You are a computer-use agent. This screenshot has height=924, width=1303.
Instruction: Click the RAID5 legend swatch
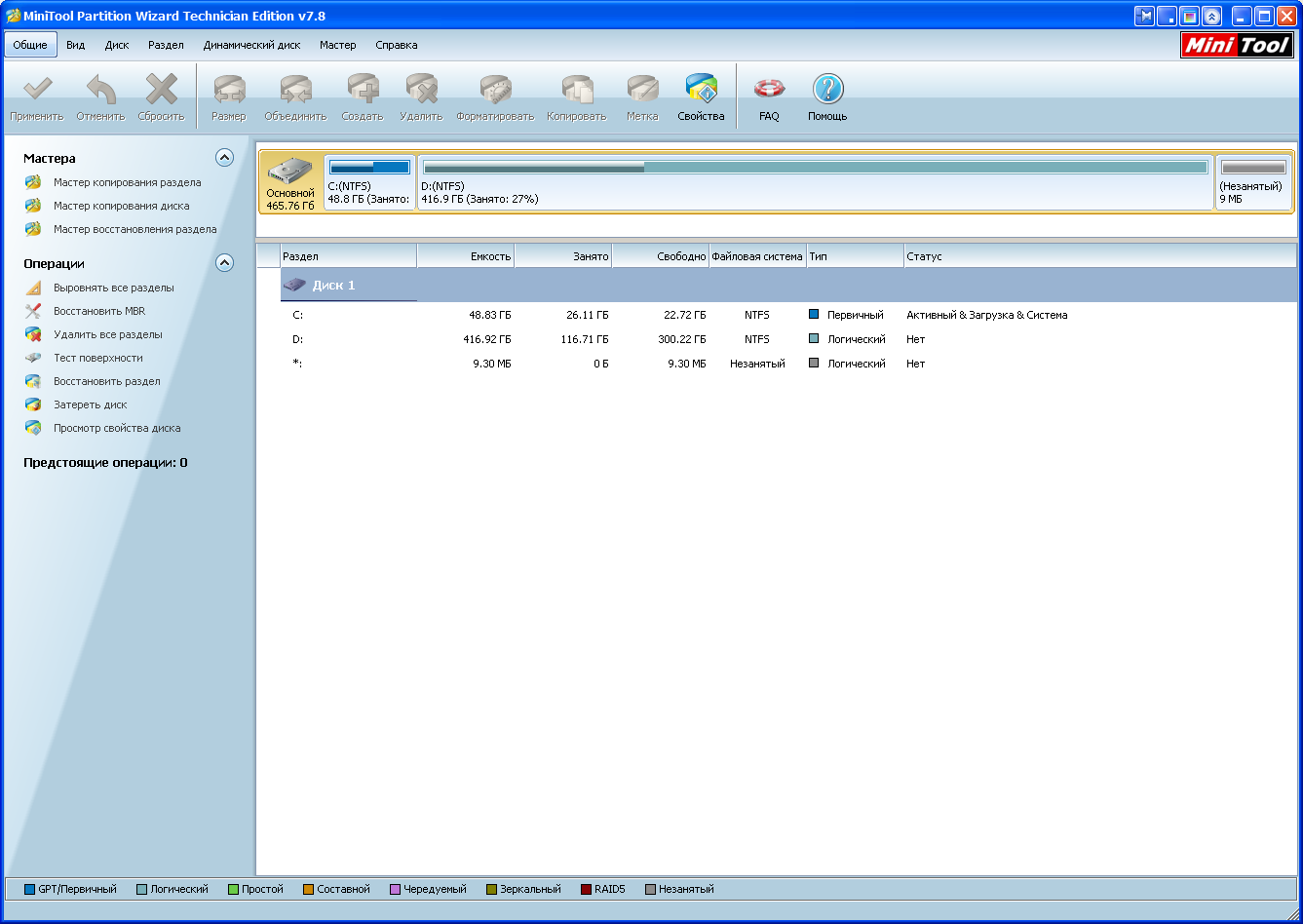pos(586,889)
